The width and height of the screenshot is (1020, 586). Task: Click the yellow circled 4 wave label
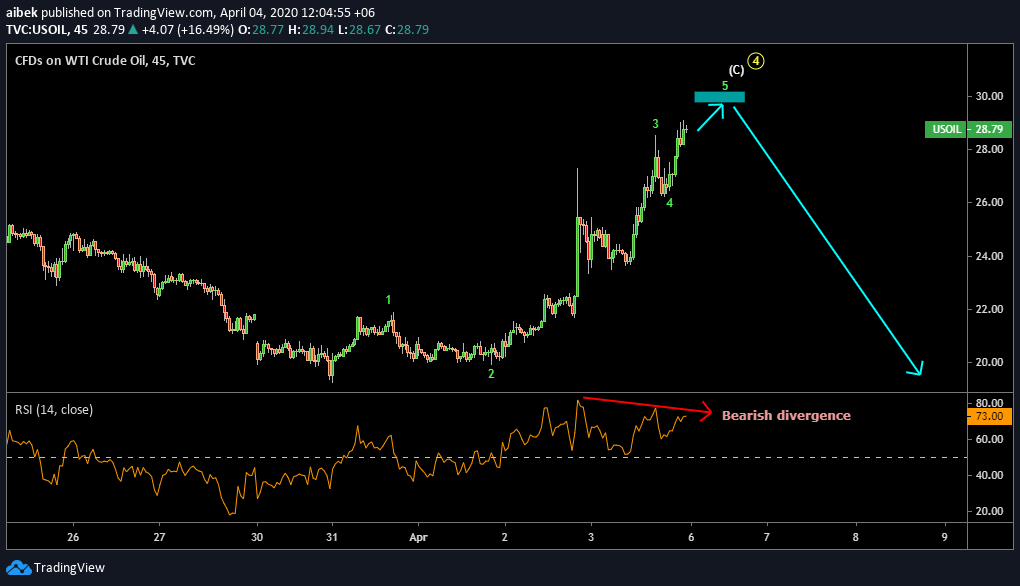756,61
